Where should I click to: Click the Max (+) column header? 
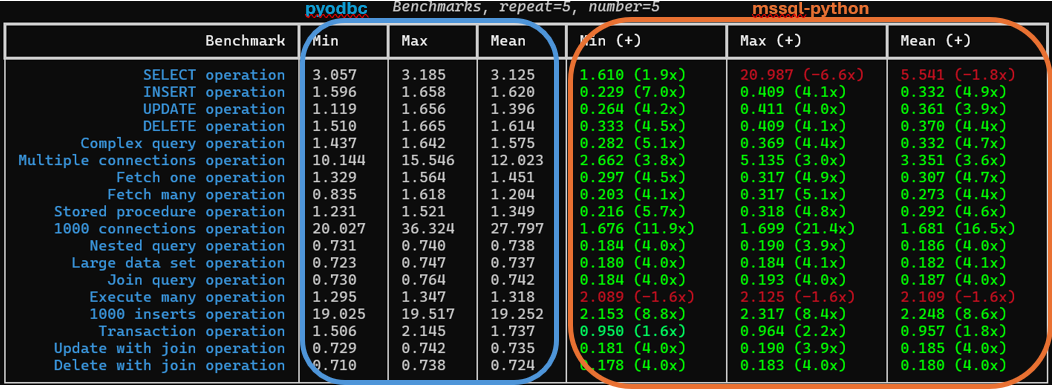(772, 41)
